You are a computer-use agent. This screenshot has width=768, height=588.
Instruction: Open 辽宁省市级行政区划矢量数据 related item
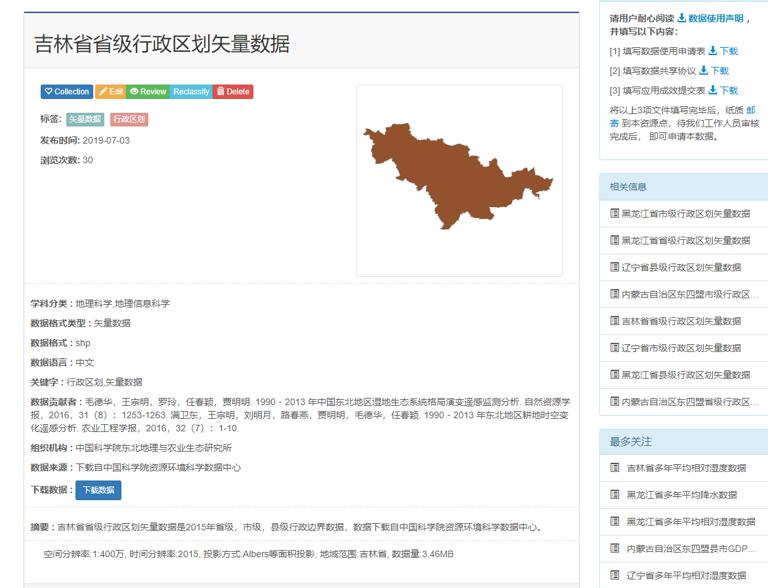click(x=681, y=348)
